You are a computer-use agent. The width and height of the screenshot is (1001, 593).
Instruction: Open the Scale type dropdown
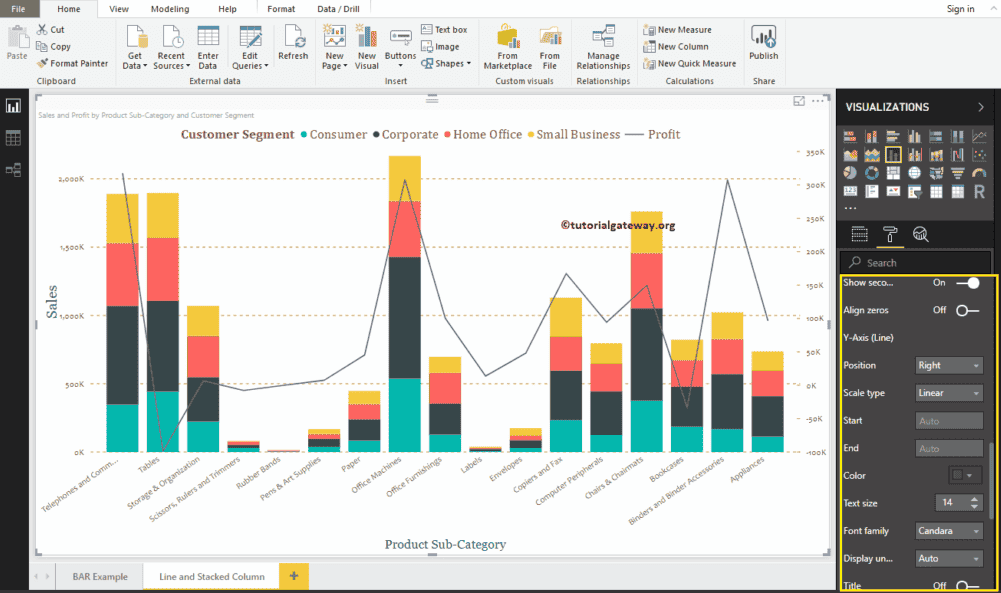949,392
